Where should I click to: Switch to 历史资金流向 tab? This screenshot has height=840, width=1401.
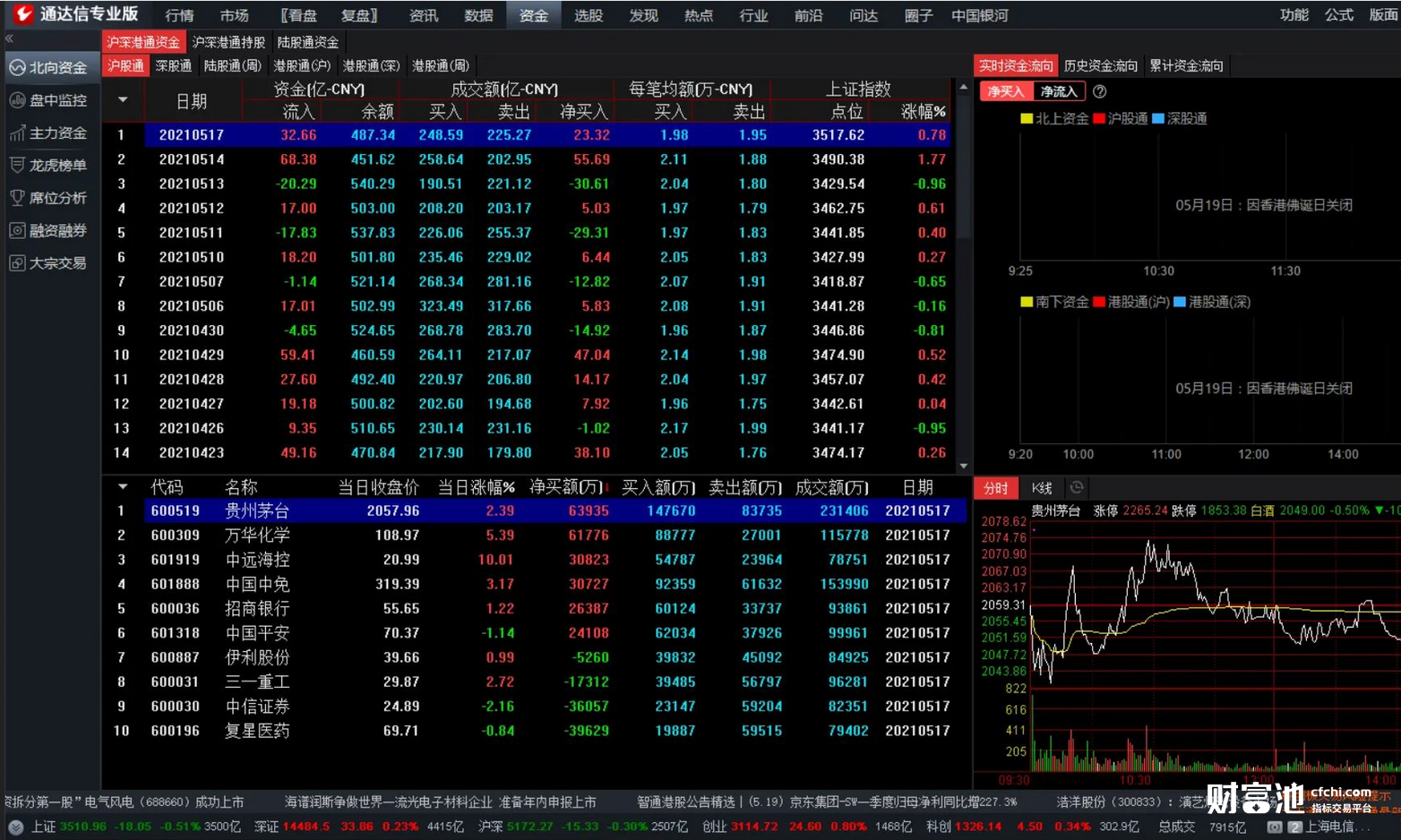(1100, 65)
